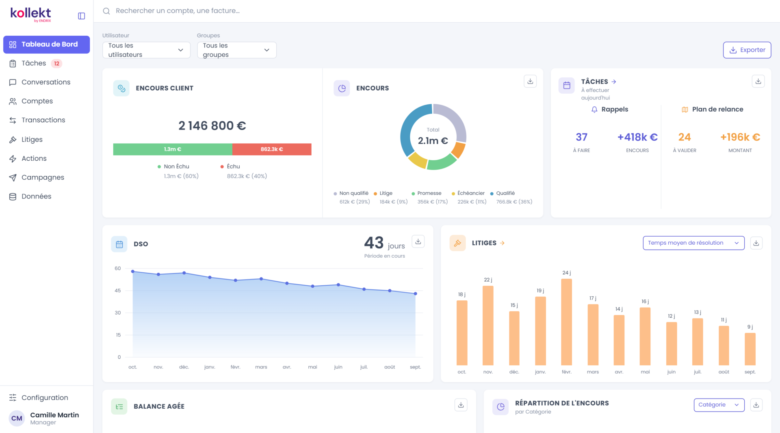Click the Répartition de l'encours pie icon
The height and width of the screenshot is (433, 780).
[x=500, y=407]
